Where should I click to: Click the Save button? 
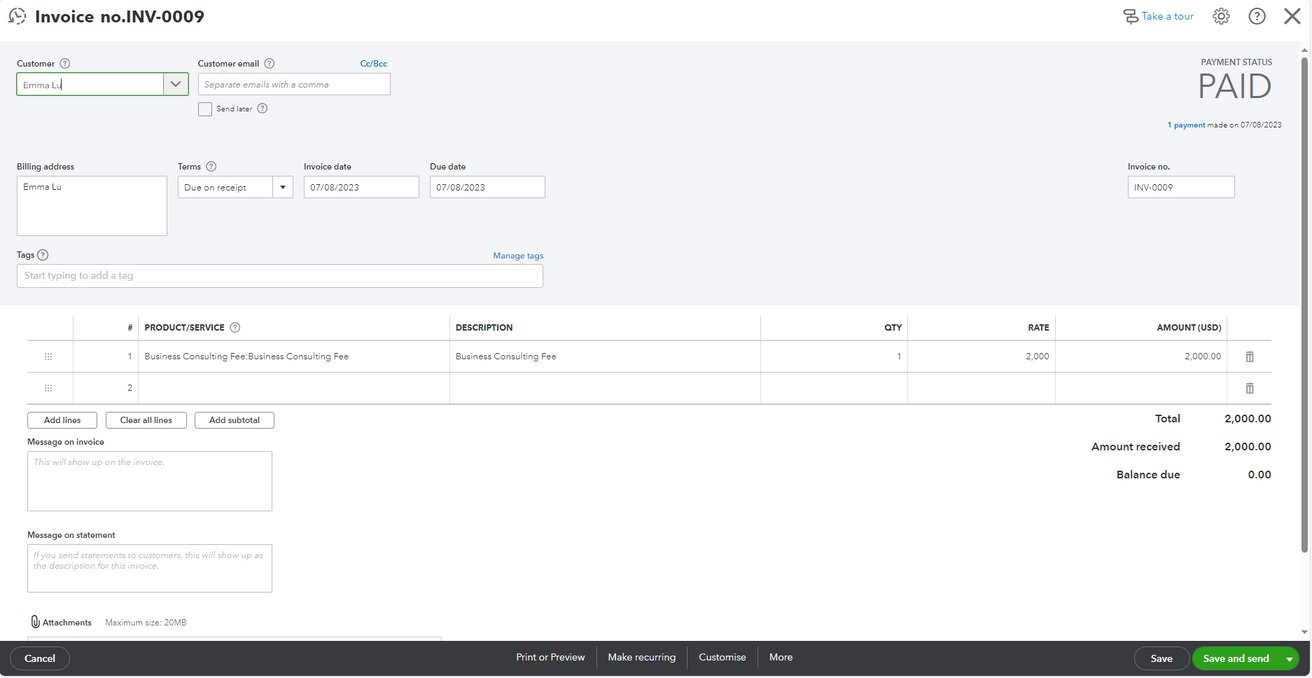pos(1161,659)
